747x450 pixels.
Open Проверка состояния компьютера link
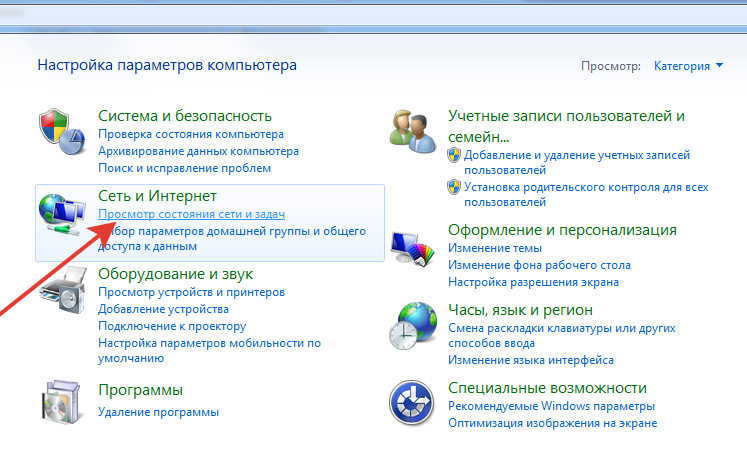[x=191, y=134]
